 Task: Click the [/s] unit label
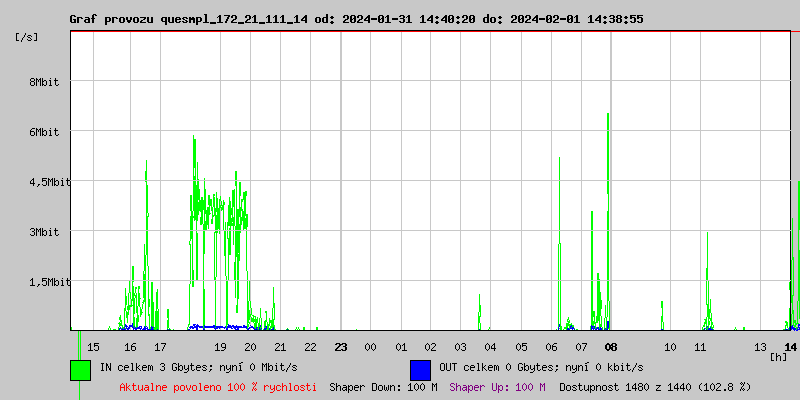pyautogui.click(x=27, y=37)
